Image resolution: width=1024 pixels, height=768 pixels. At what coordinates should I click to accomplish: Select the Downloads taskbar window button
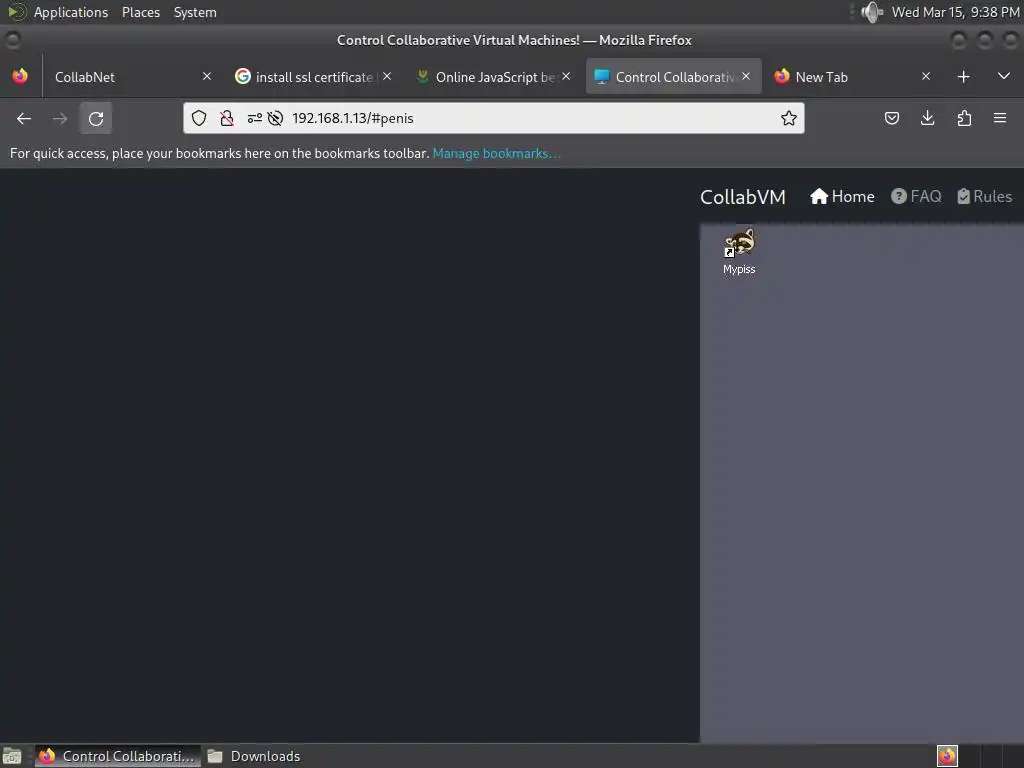point(255,756)
